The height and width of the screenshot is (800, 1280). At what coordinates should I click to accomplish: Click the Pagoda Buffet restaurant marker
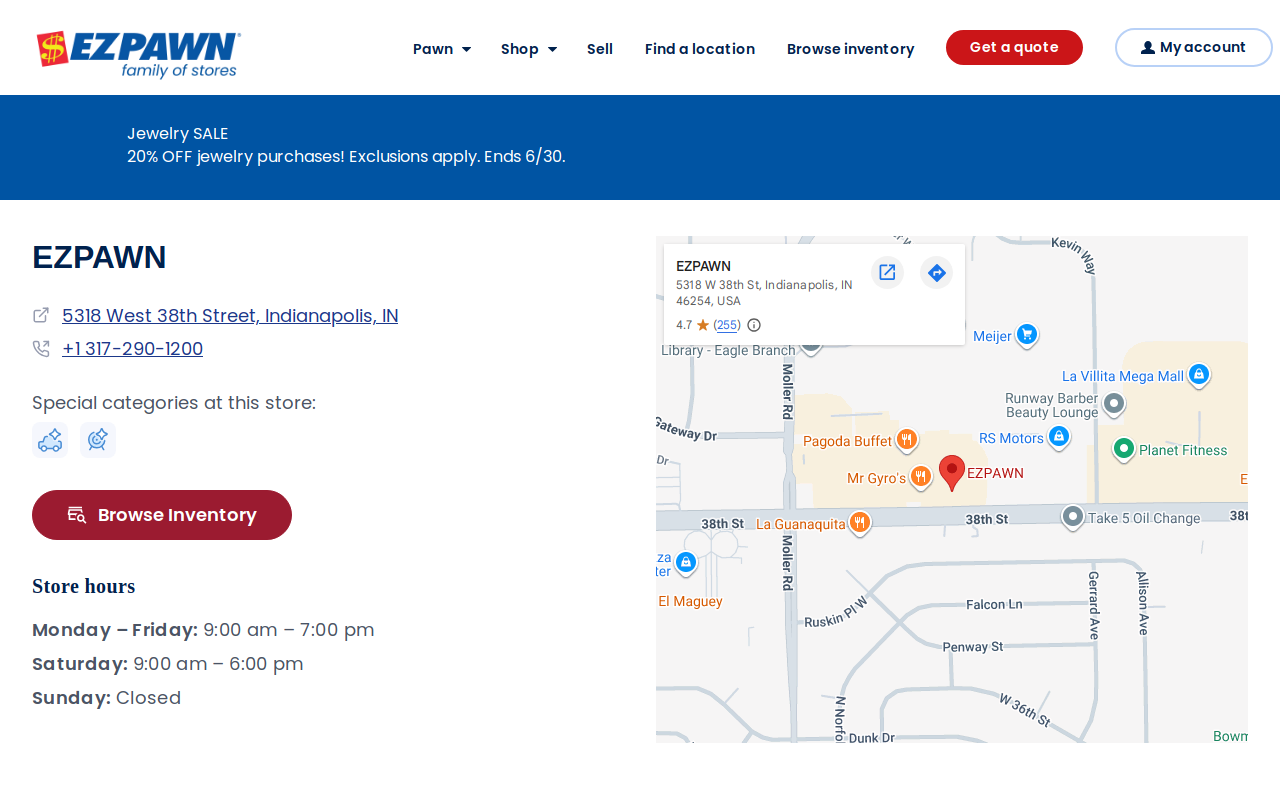pyautogui.click(x=906, y=440)
